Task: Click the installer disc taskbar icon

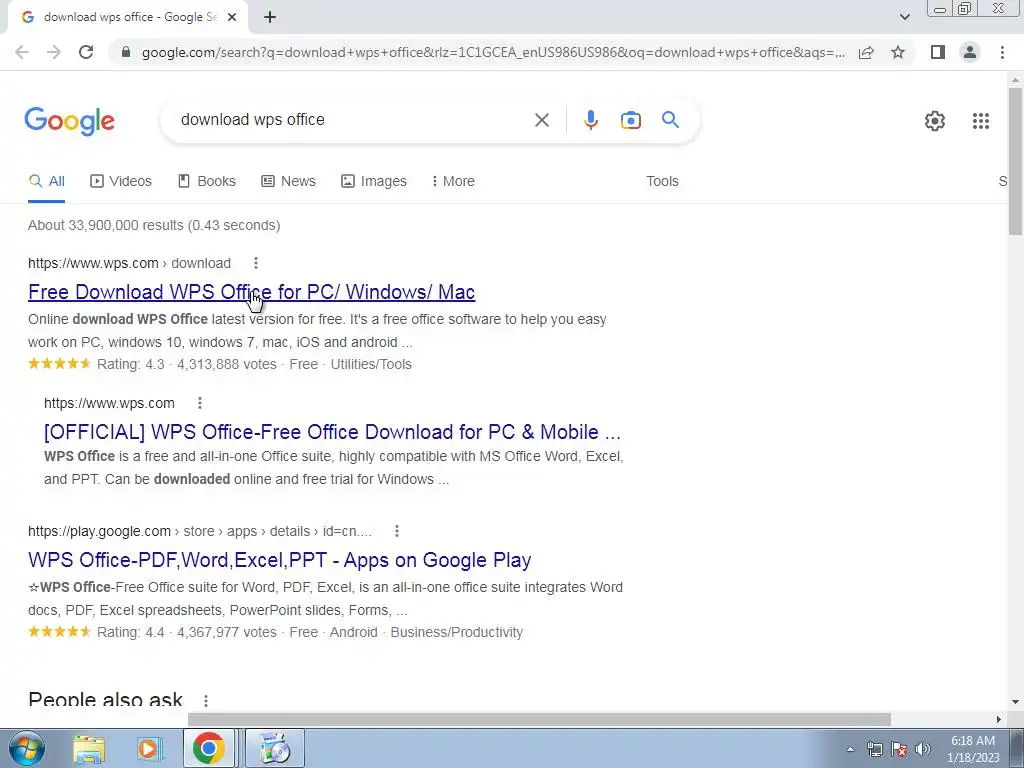Action: pyautogui.click(x=275, y=749)
